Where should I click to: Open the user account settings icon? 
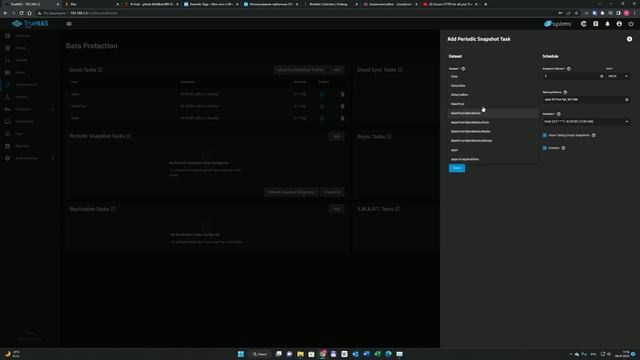[x=619, y=24]
